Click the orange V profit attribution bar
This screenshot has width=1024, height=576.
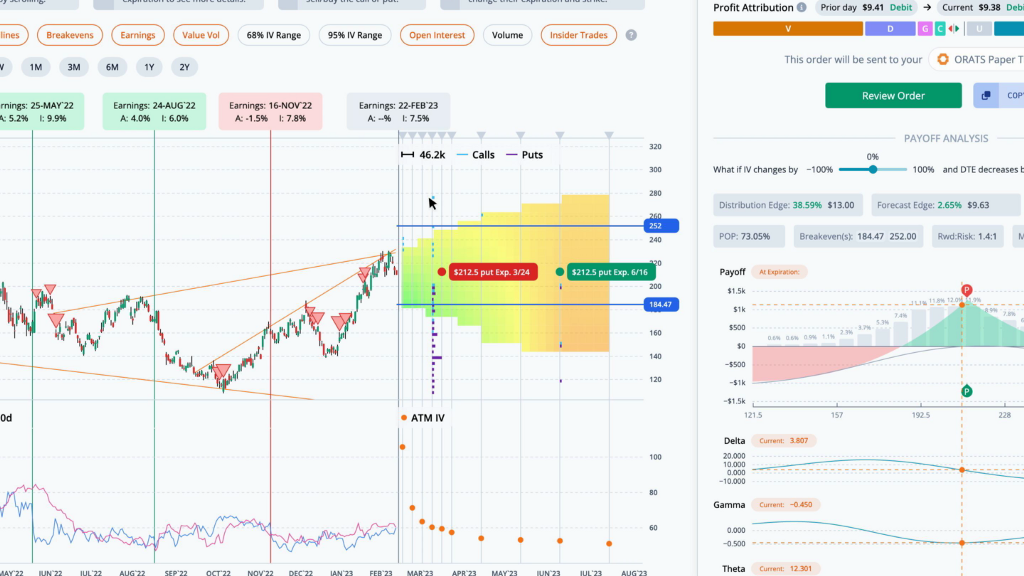coord(788,29)
